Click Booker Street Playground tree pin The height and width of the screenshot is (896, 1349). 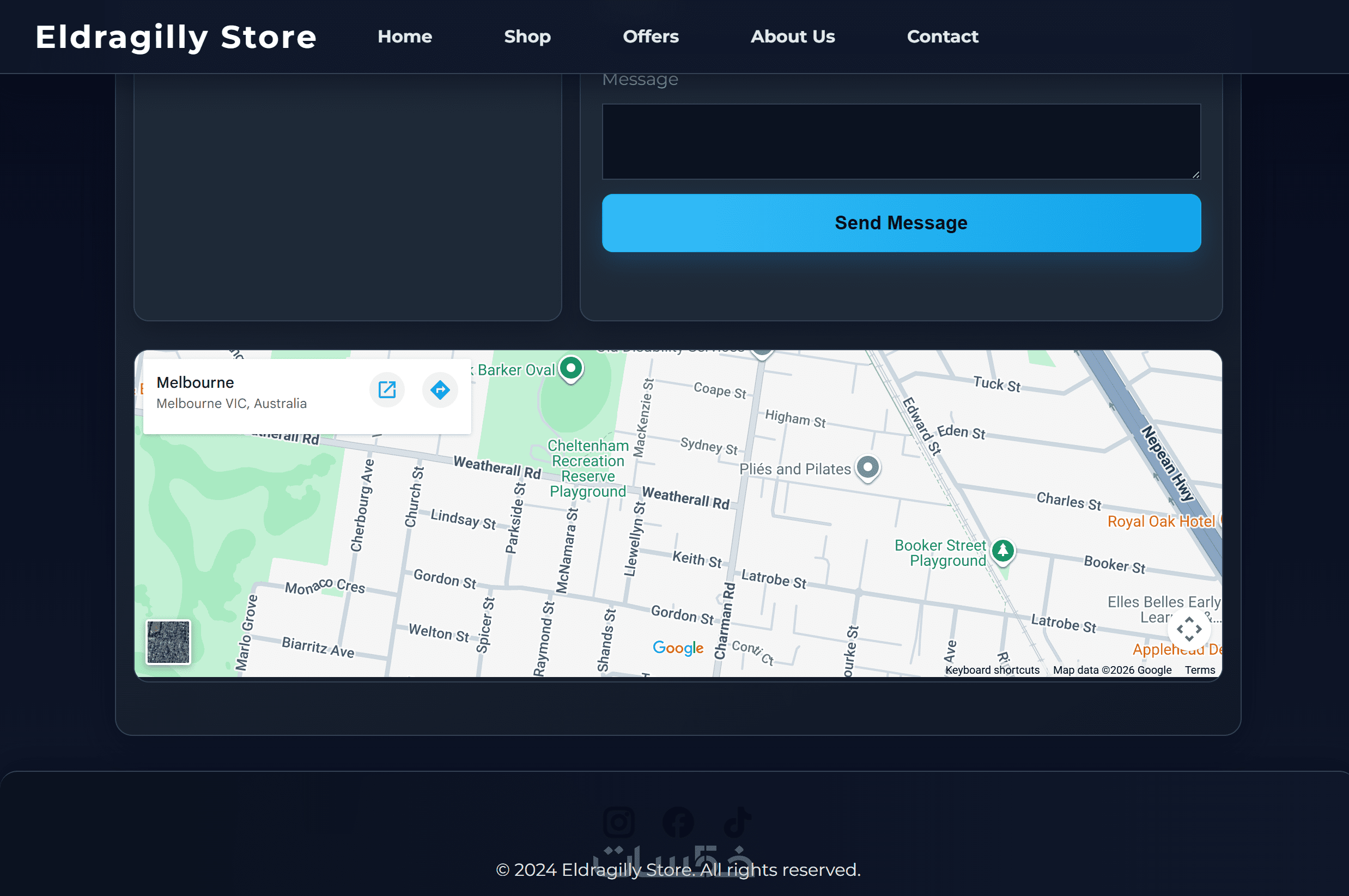click(1002, 551)
